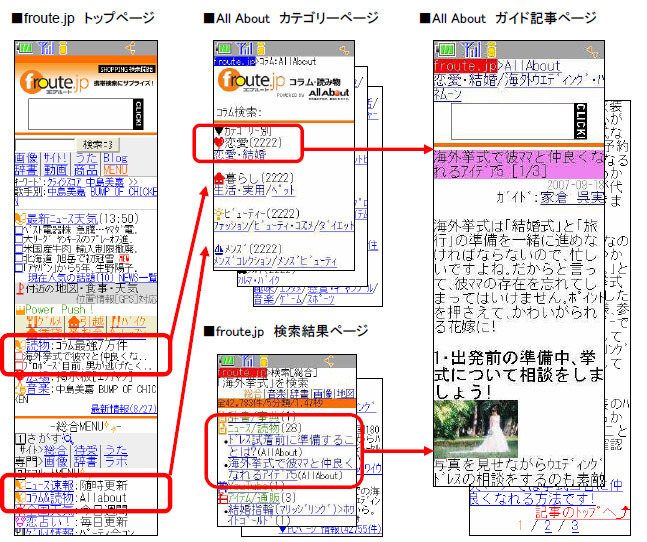Tick checkbox for ベスト電器株 news item
This screenshot has width=647, height=542.
click(x=19, y=230)
